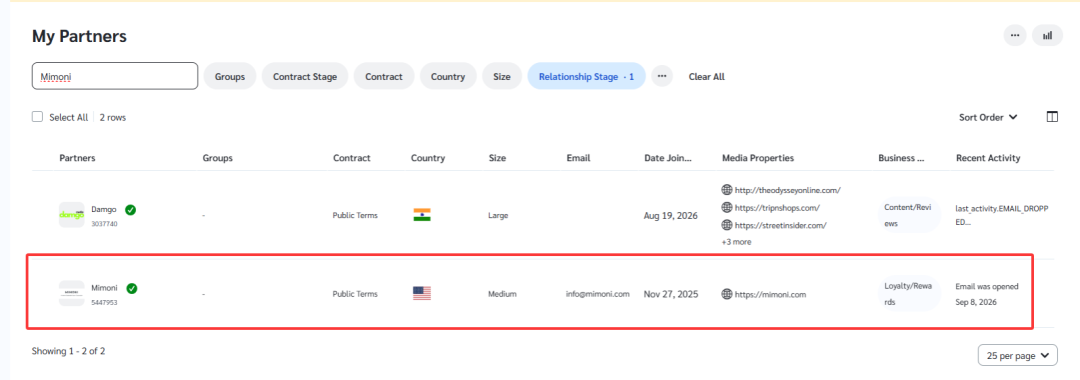Click the column layout icon beside Sort Order
Viewport: 1080px width, 380px height.
[1052, 117]
